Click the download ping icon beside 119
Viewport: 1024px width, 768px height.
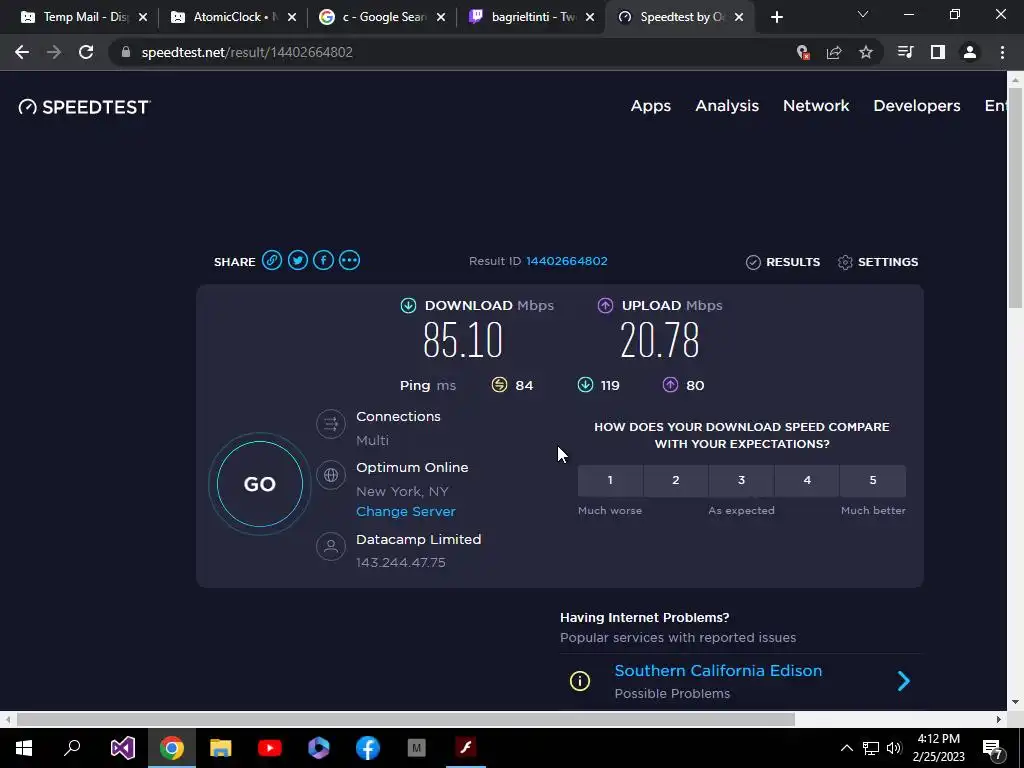[x=585, y=385]
